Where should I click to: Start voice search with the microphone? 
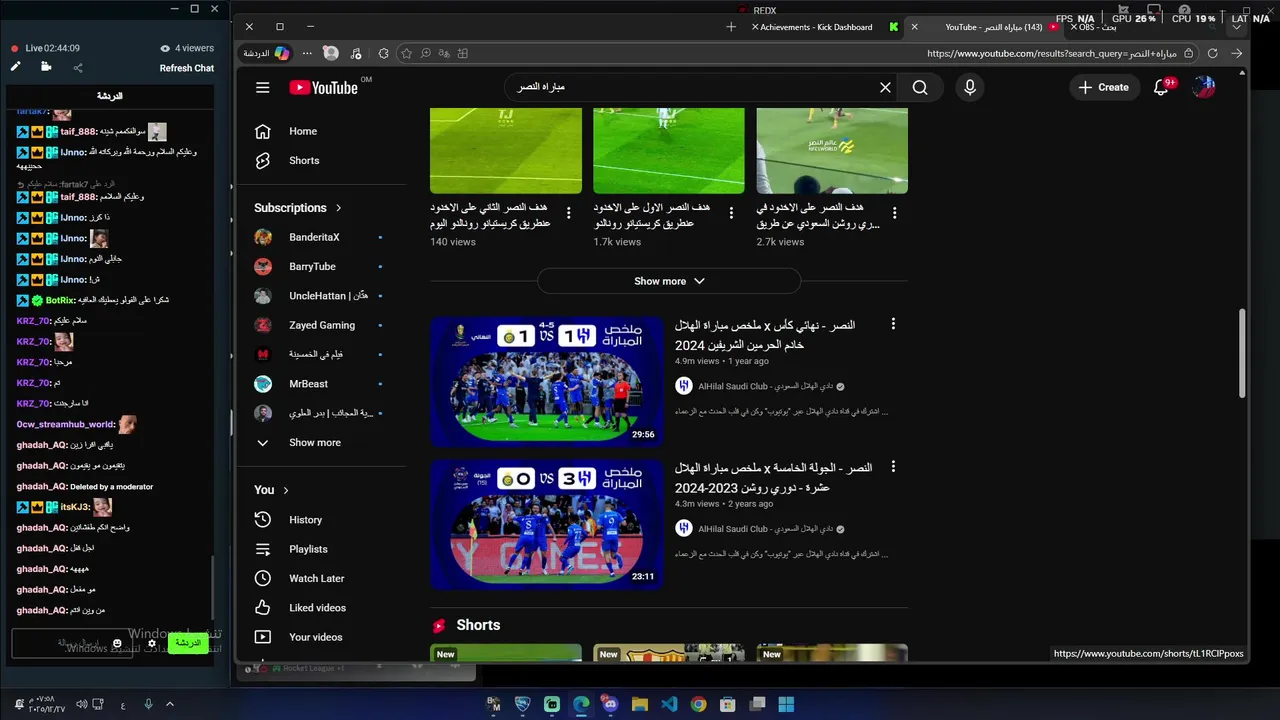969,87
